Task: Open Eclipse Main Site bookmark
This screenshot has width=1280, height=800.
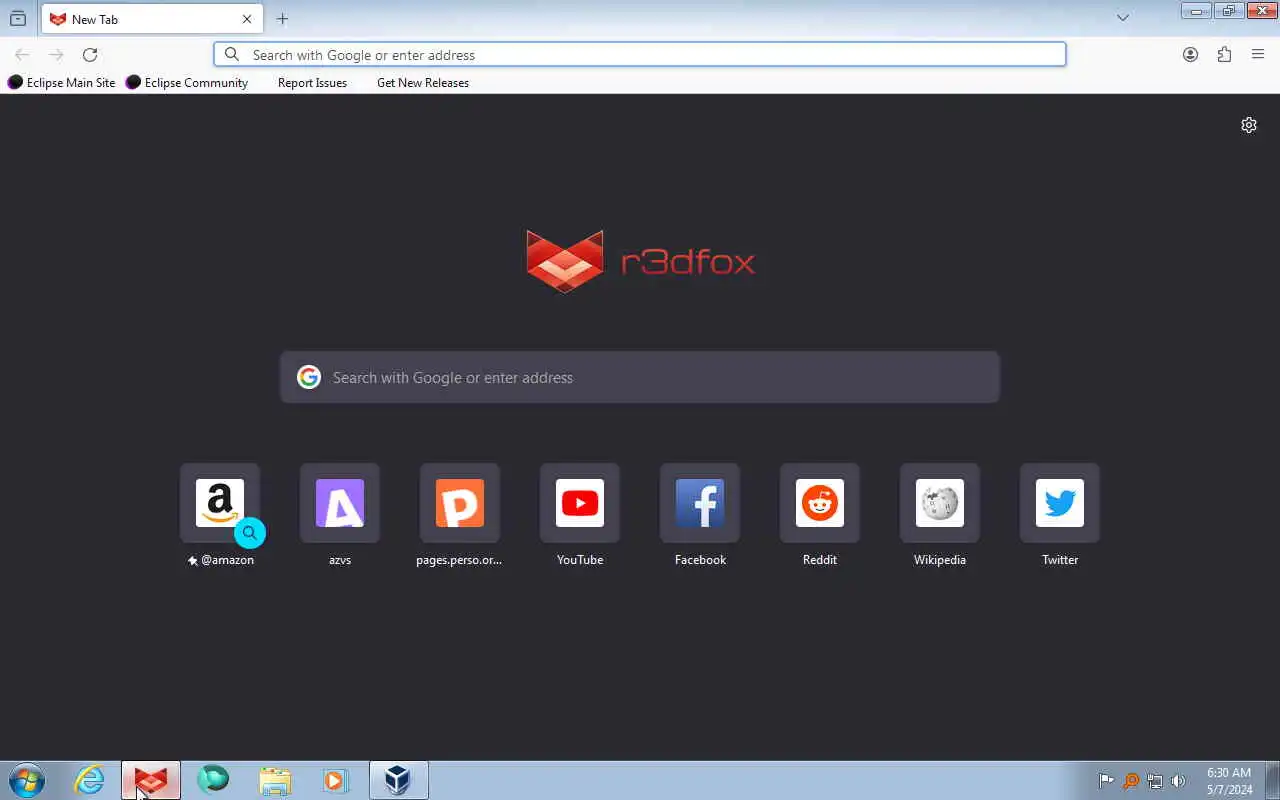Action: 62,83
